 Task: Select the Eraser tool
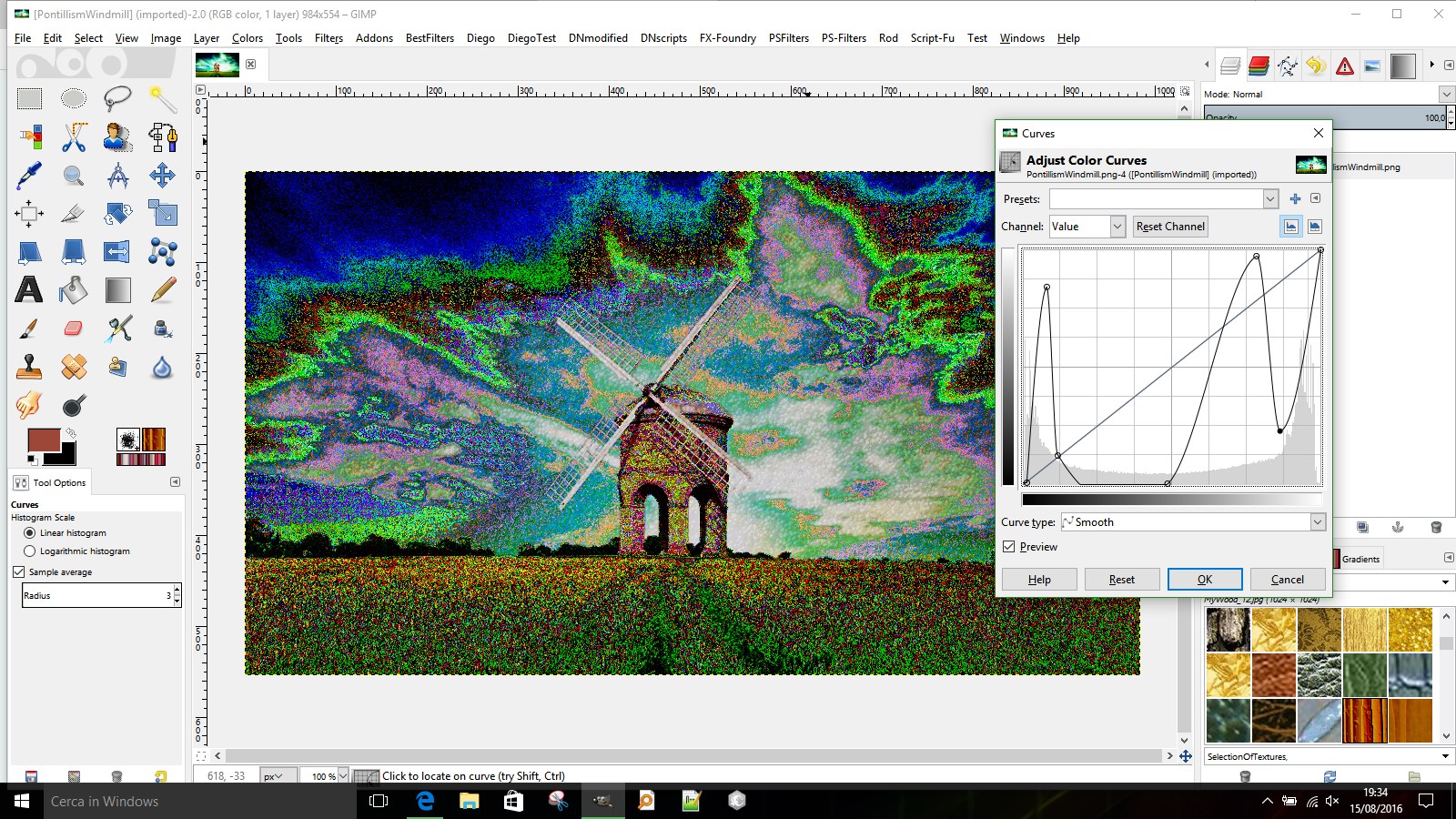pos(74,328)
